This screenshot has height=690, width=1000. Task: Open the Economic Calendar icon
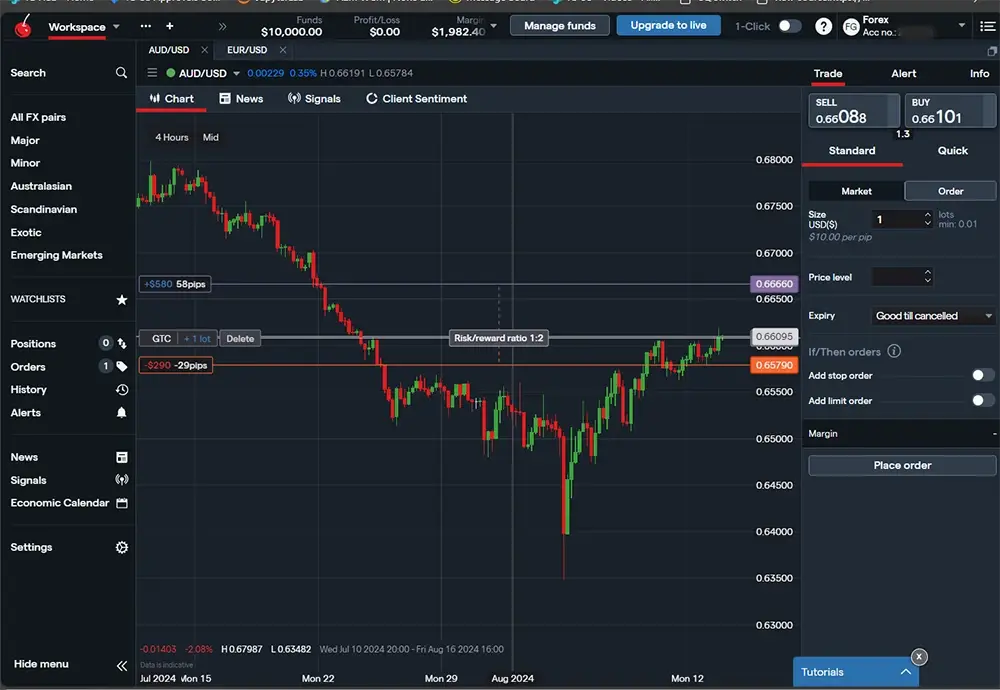click(x=122, y=503)
